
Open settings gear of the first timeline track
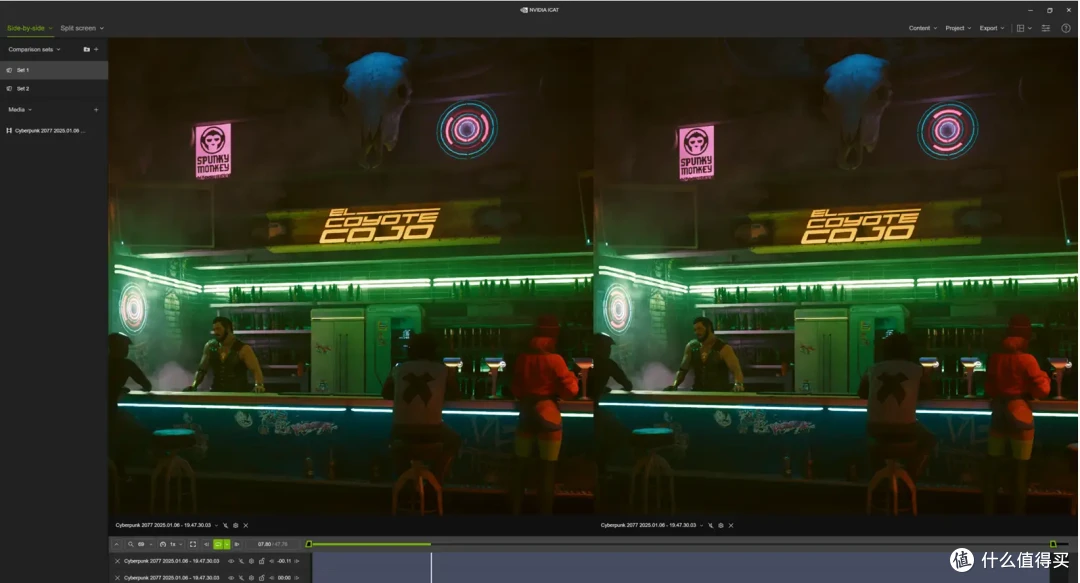point(251,562)
